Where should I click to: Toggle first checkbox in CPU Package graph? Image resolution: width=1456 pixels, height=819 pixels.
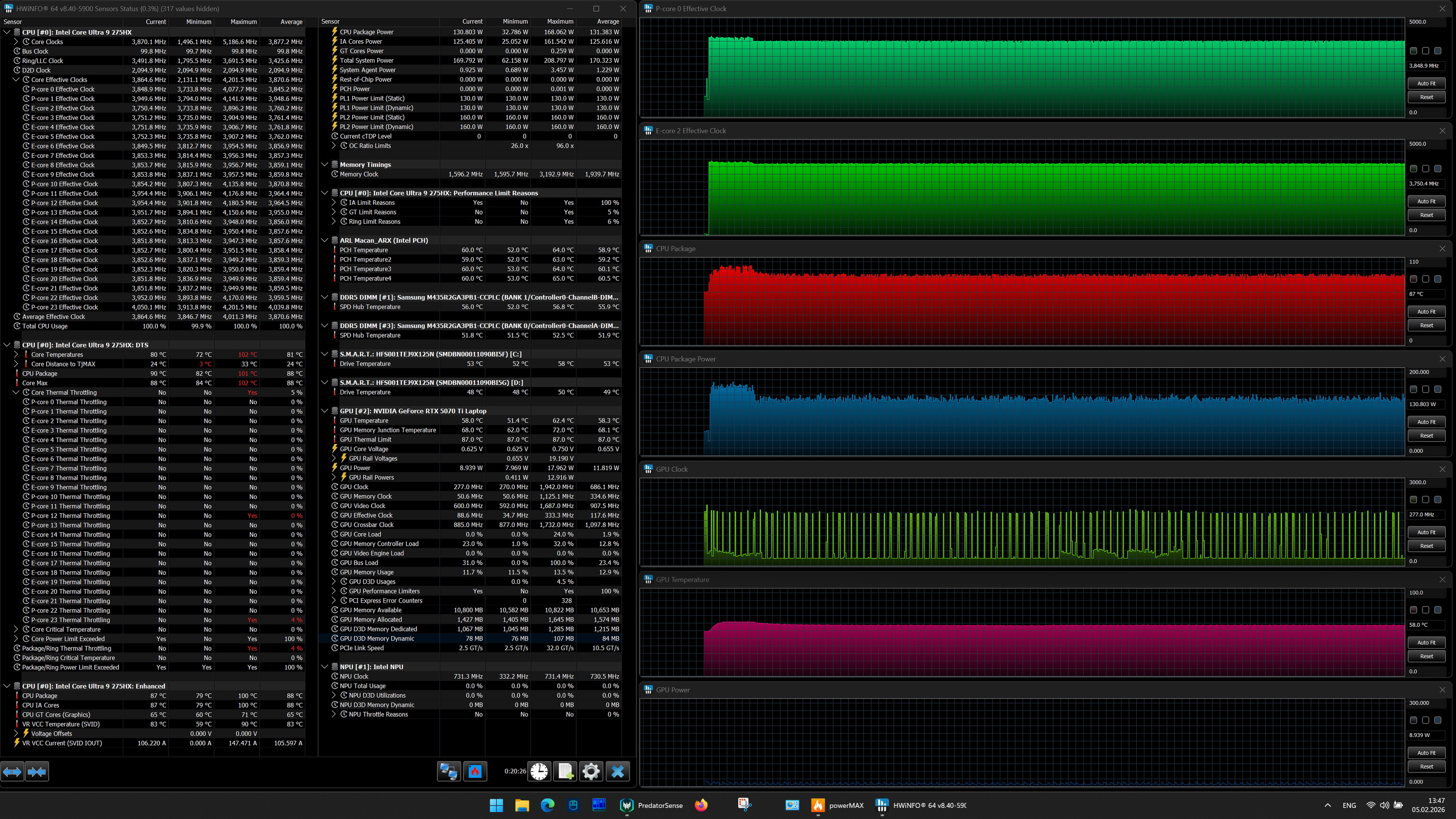click(1413, 279)
